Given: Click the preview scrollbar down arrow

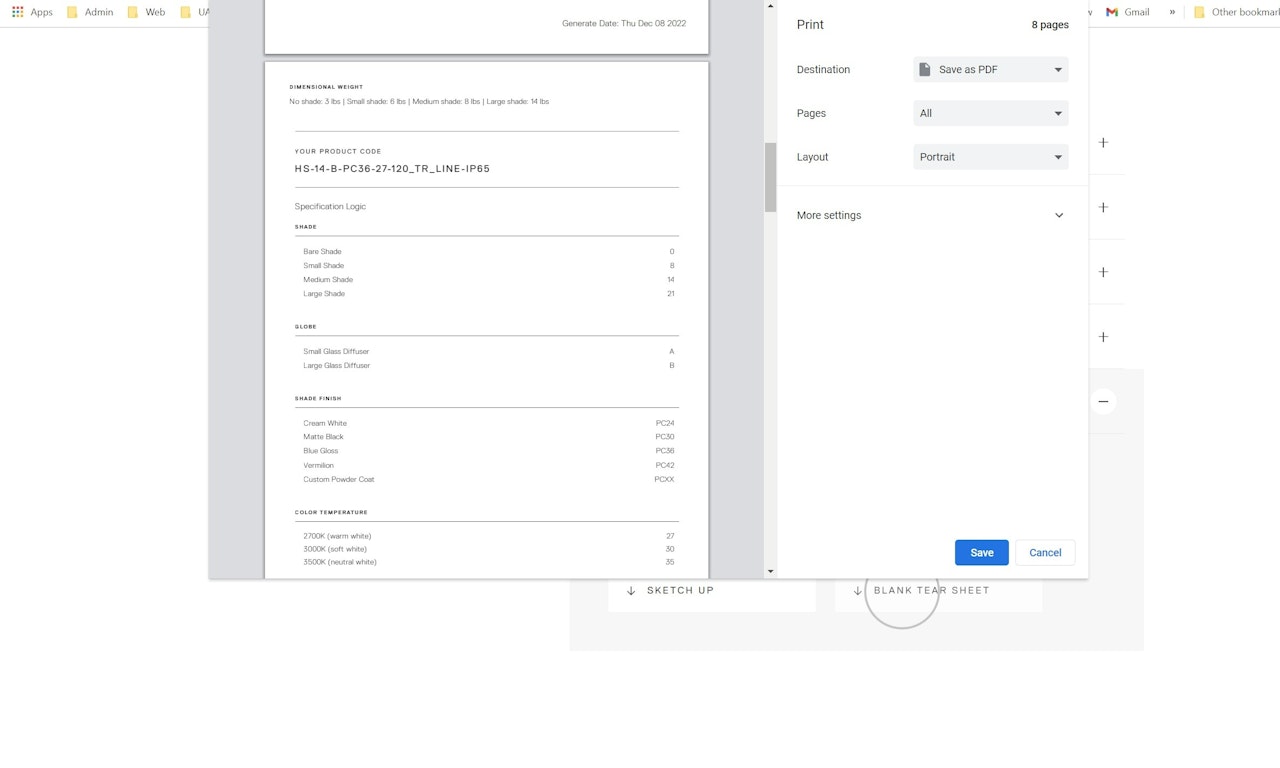Looking at the screenshot, I should 770,571.
